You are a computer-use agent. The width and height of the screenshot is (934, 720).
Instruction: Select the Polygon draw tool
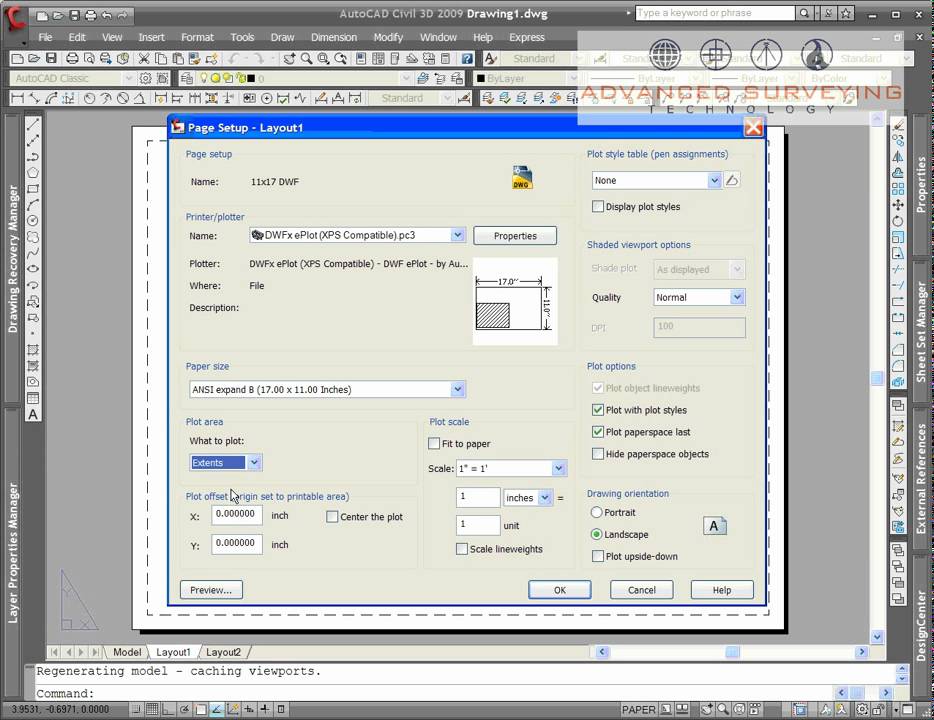33,173
